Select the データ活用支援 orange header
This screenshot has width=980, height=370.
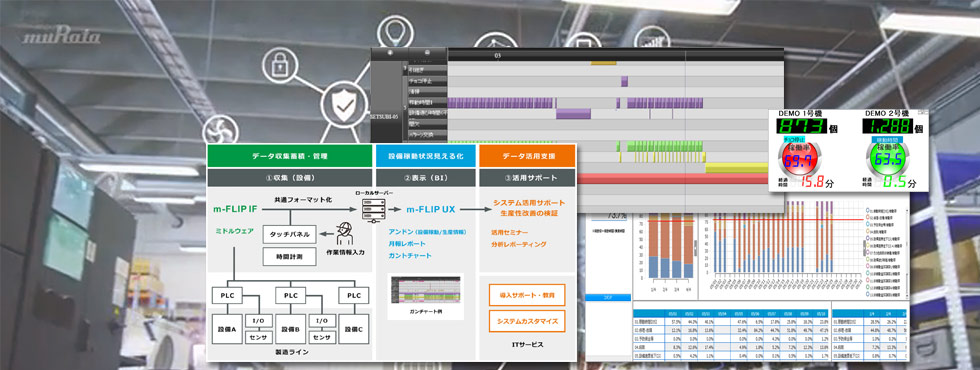click(x=527, y=156)
